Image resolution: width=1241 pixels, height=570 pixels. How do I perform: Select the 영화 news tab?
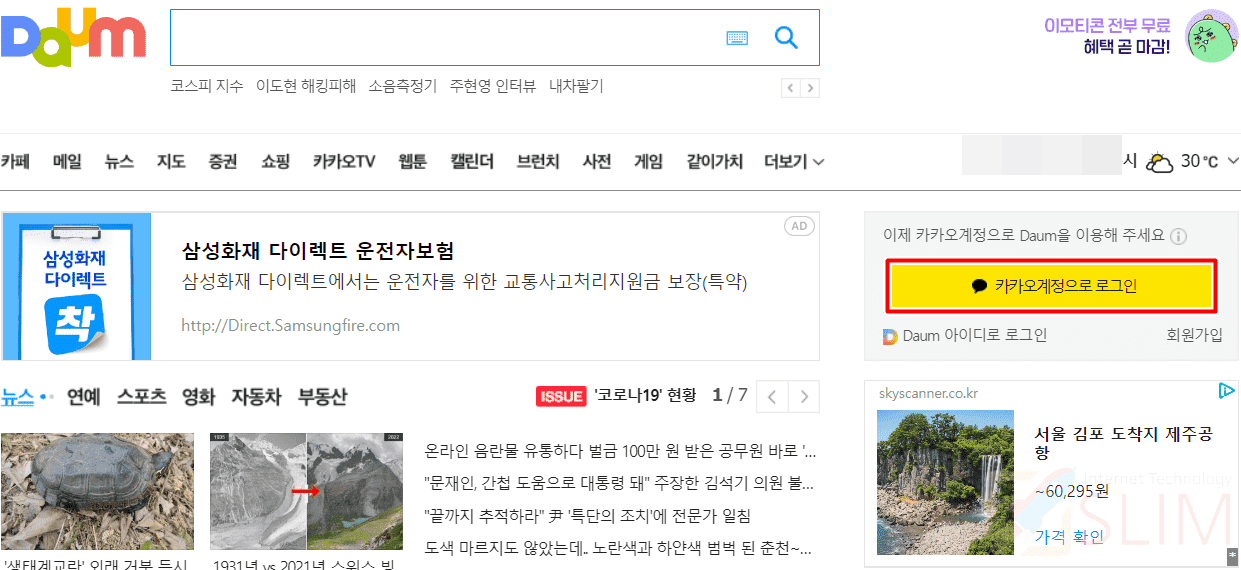pos(199,397)
